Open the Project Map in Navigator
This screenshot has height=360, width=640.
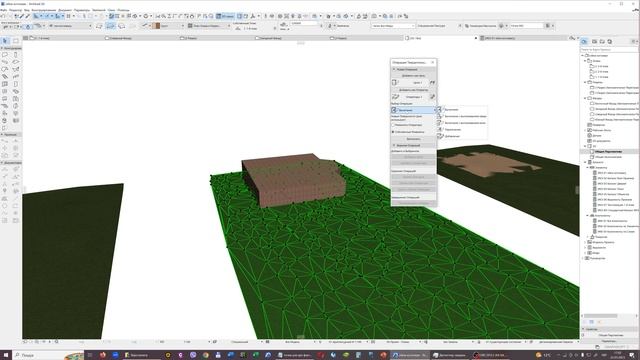584,41
